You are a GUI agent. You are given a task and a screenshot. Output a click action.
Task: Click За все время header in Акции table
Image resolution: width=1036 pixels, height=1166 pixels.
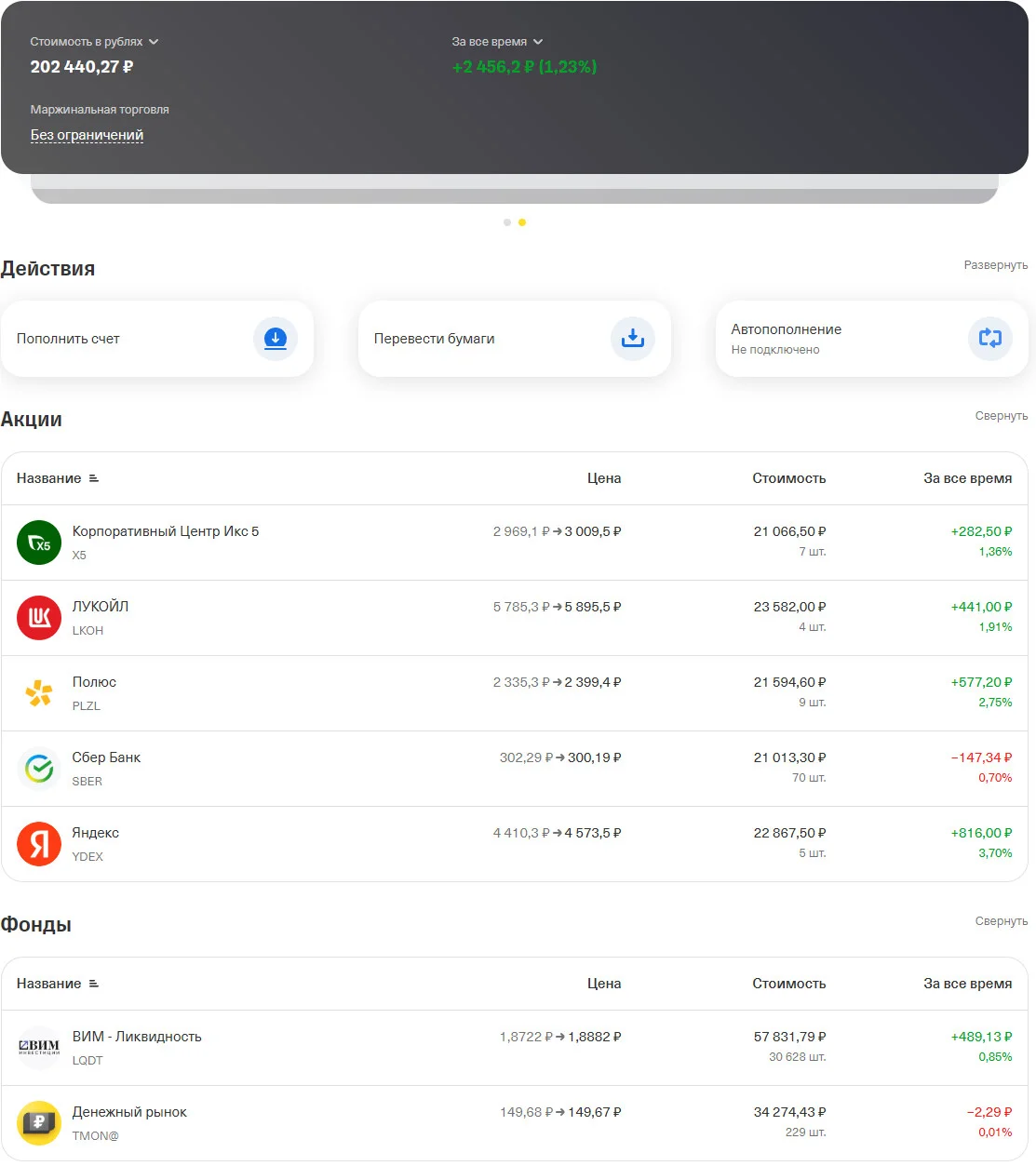[968, 478]
